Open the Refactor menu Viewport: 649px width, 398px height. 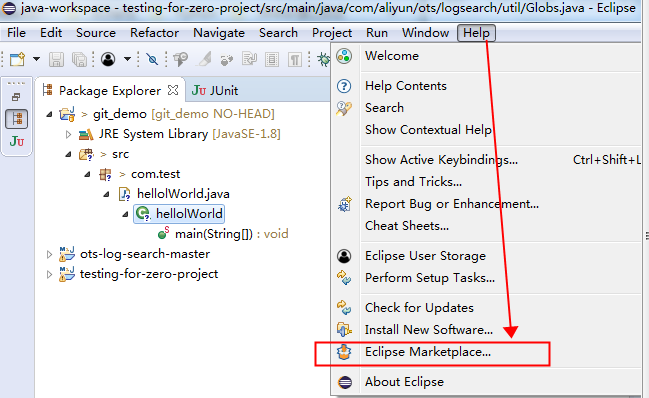click(x=154, y=33)
